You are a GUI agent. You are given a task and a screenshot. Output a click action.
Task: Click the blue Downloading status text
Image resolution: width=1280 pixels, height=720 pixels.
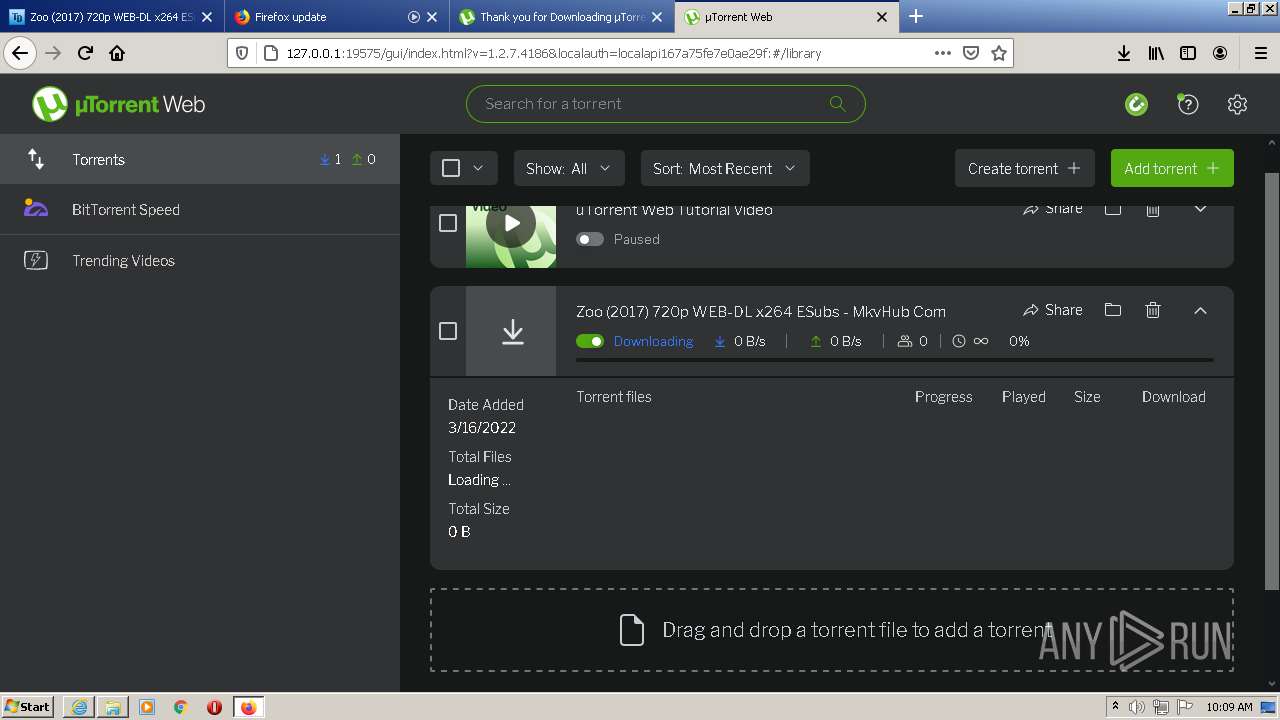point(653,341)
